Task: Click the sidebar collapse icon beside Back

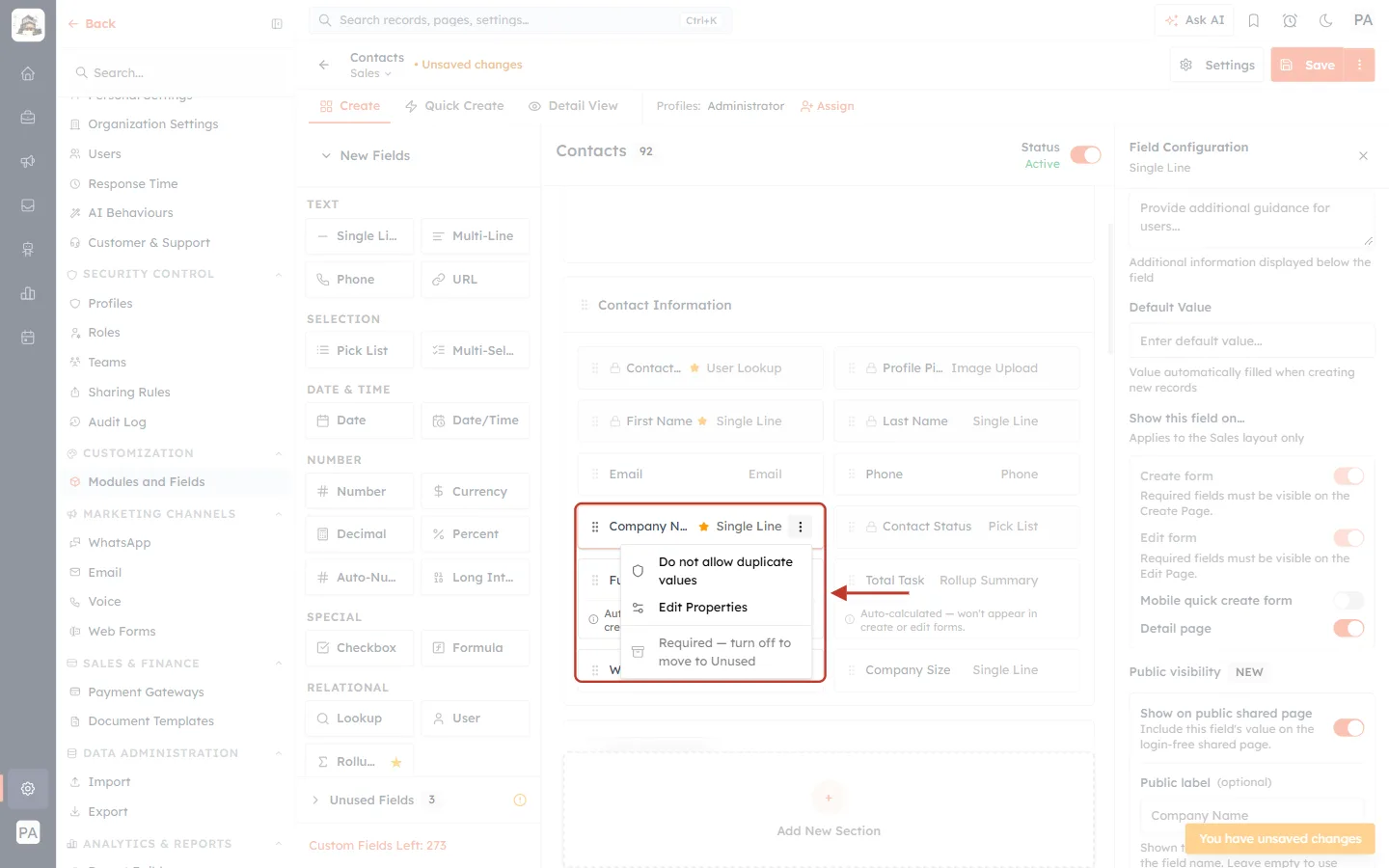Action: point(277,24)
